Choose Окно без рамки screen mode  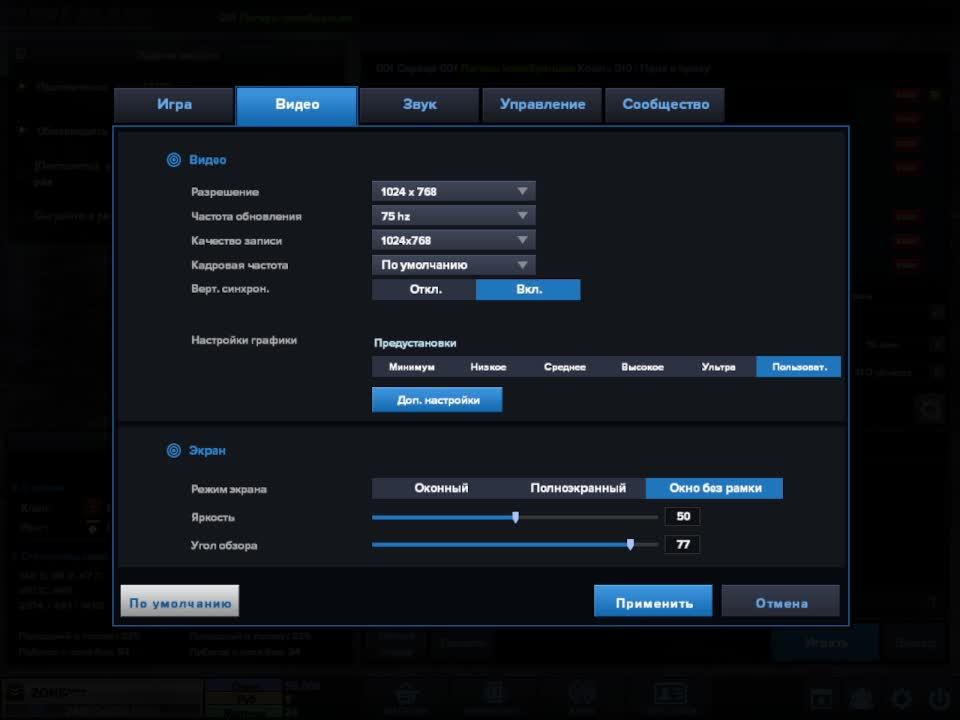tap(714, 489)
